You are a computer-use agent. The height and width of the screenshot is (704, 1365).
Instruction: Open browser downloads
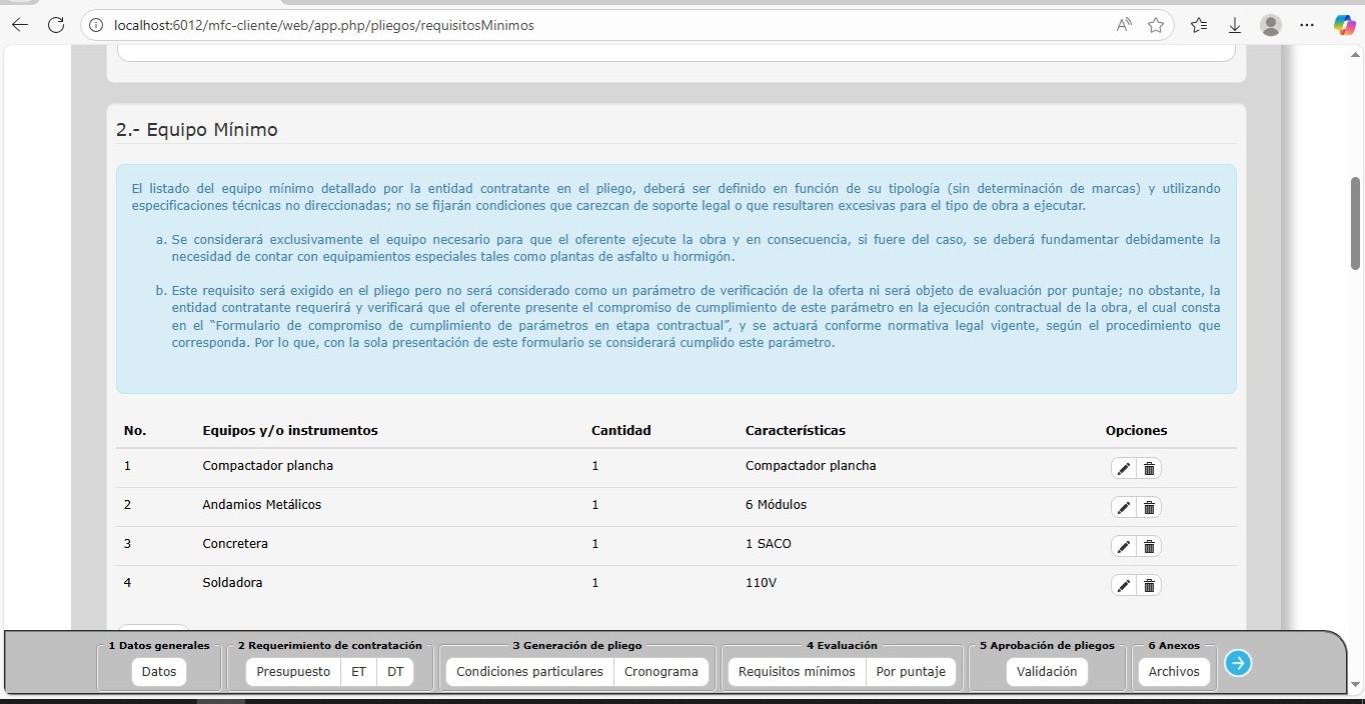coord(1235,25)
